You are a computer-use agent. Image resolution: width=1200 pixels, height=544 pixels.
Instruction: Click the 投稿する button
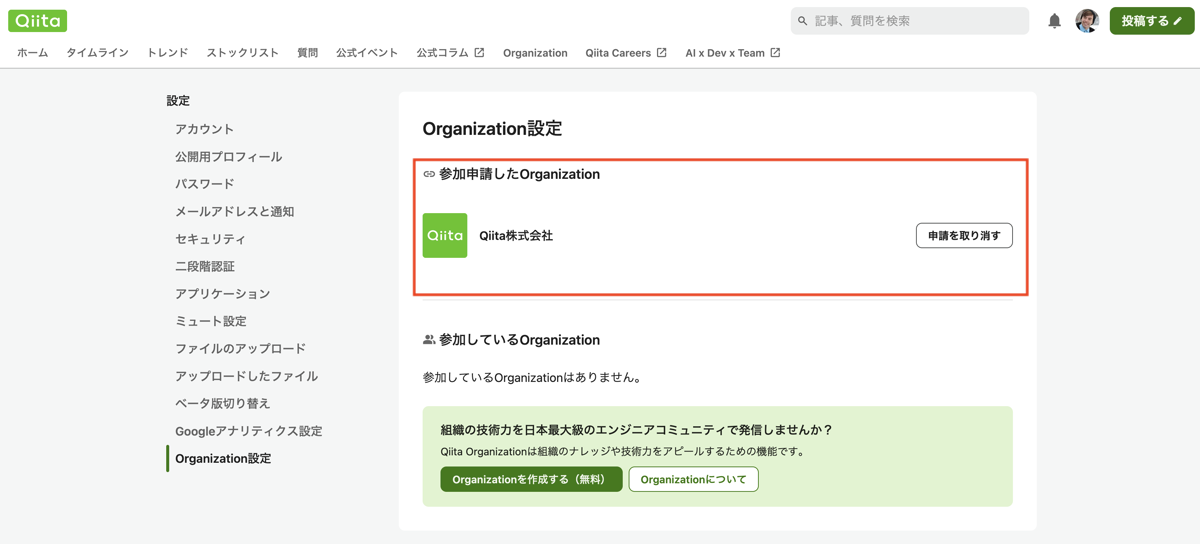(1152, 21)
